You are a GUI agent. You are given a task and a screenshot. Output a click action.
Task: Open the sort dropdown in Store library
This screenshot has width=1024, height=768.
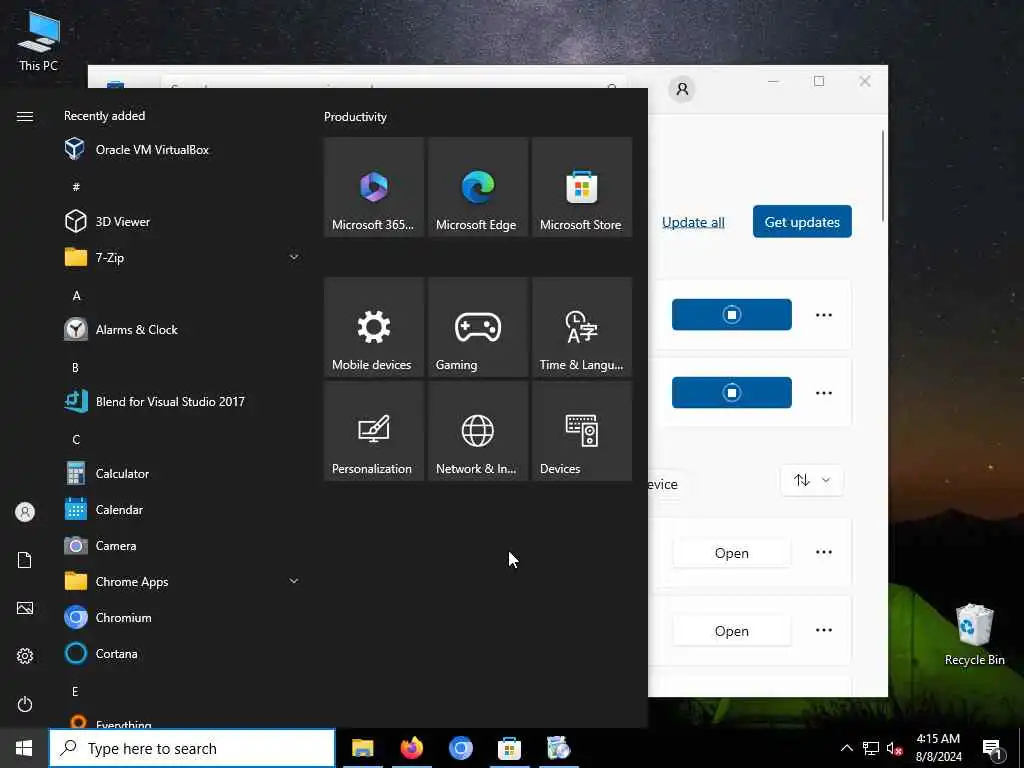pos(812,480)
